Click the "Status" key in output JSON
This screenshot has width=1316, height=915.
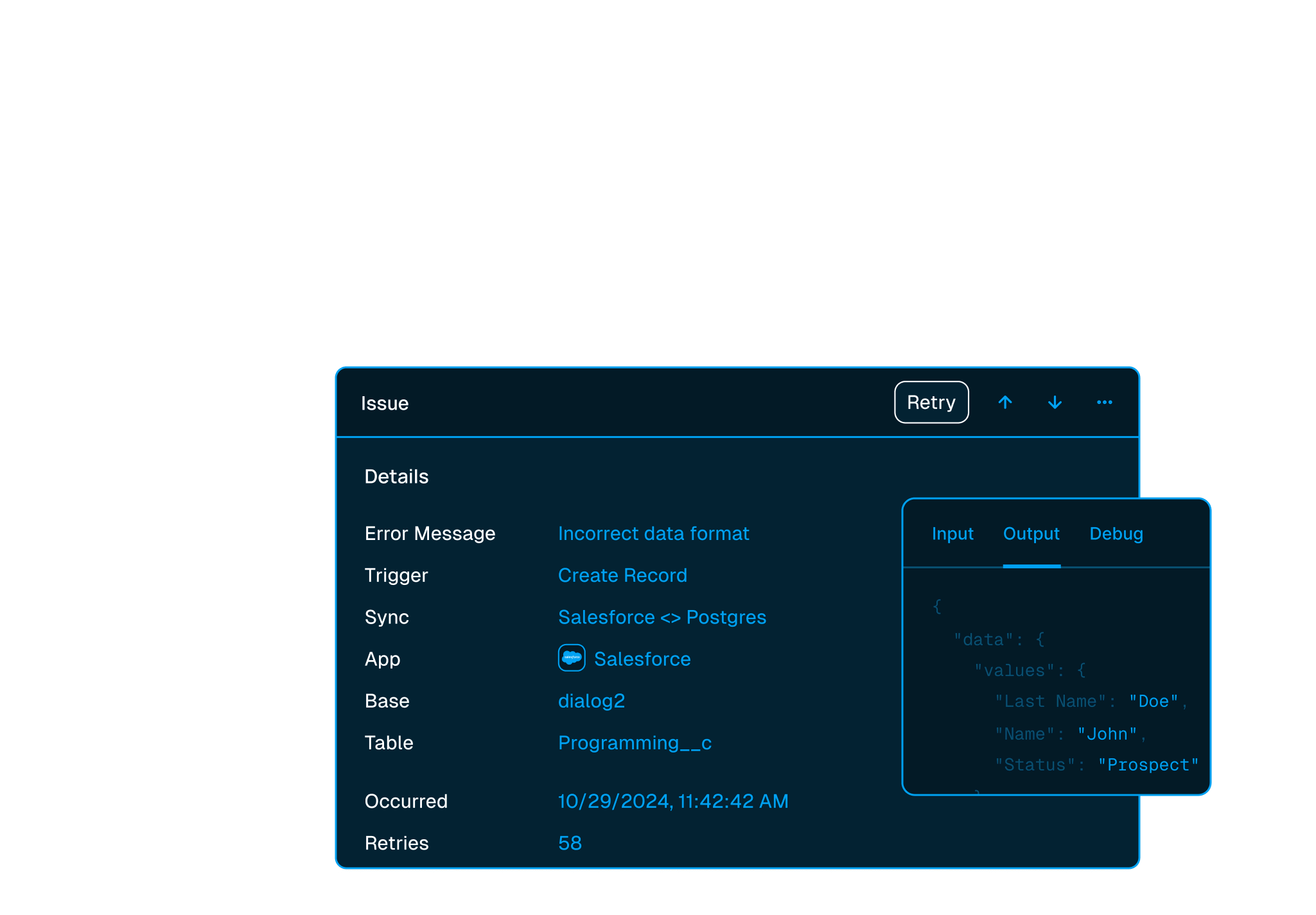[1035, 765]
